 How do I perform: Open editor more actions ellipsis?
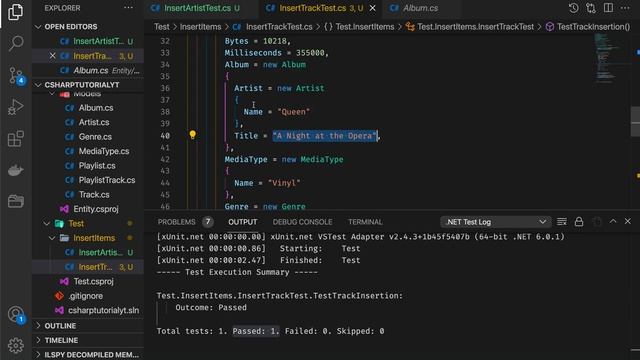pyautogui.click(x=625, y=8)
